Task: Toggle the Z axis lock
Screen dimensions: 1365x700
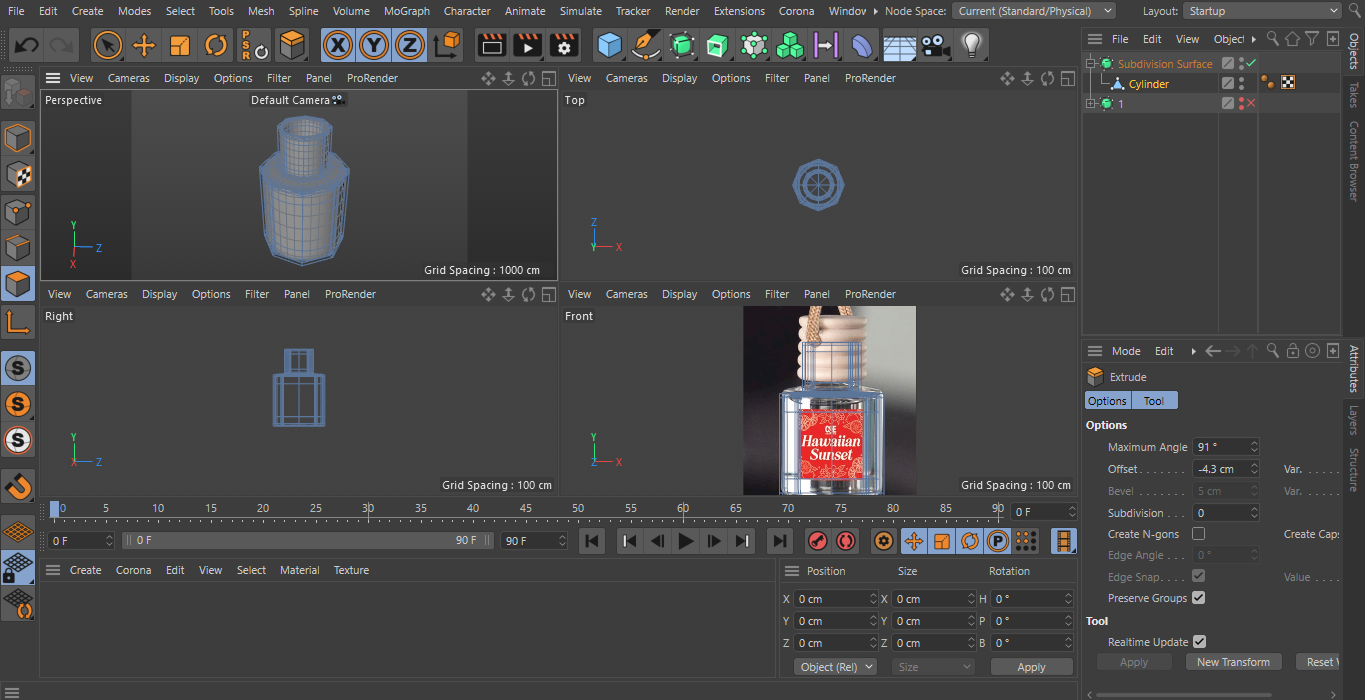Action: (410, 45)
